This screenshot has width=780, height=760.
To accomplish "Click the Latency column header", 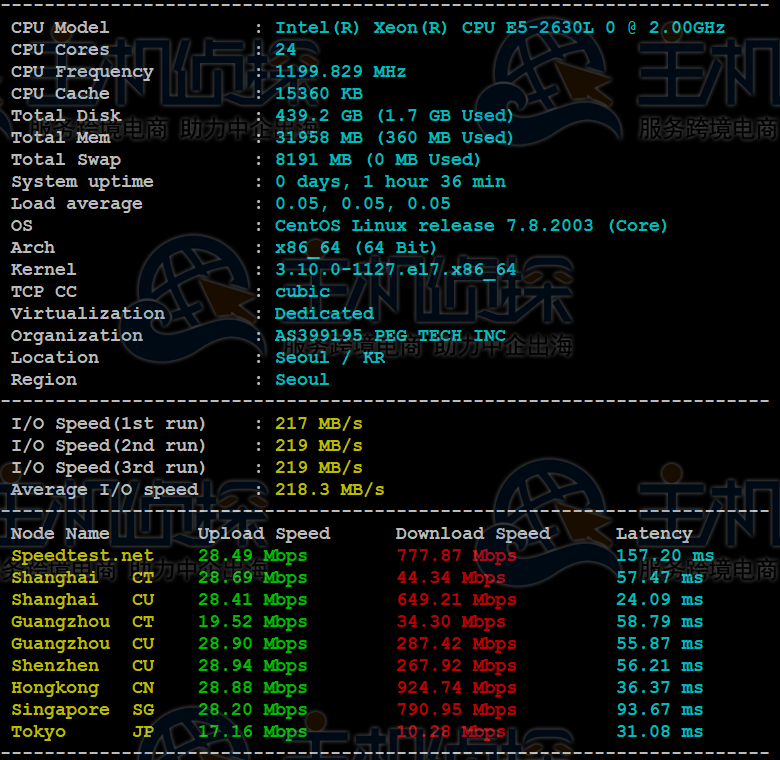I will (653, 534).
